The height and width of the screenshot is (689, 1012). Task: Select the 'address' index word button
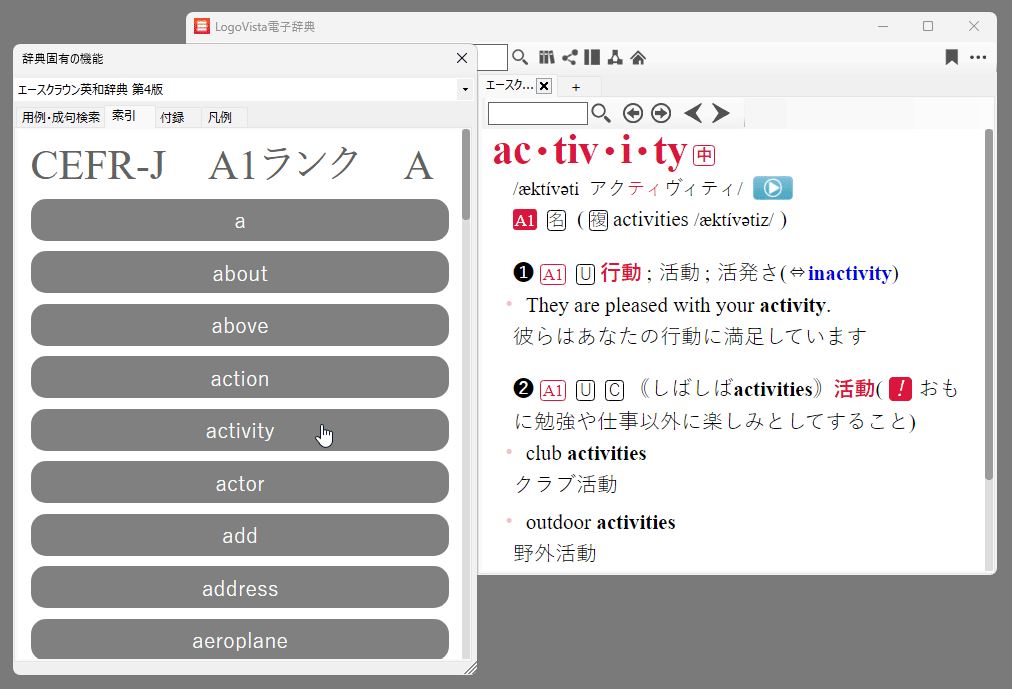coord(240,588)
